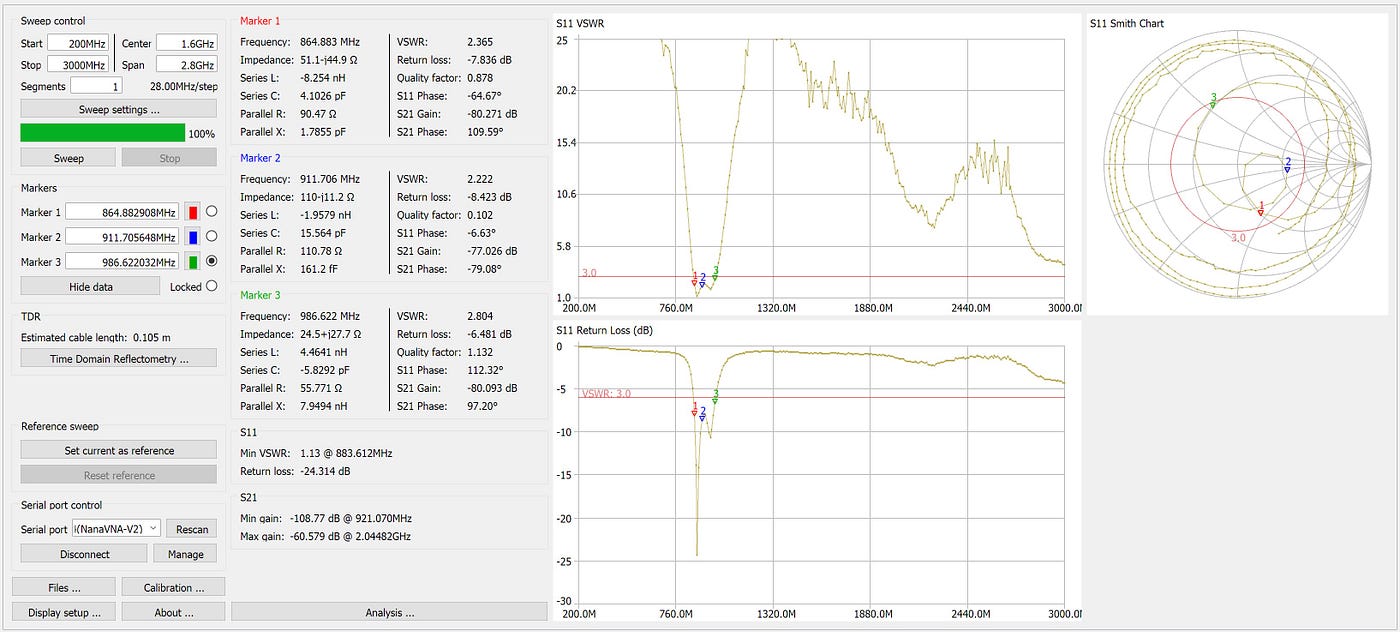This screenshot has height=632, width=1400.
Task: Click Marker 2 VSWR value 2.222
Action: point(481,179)
